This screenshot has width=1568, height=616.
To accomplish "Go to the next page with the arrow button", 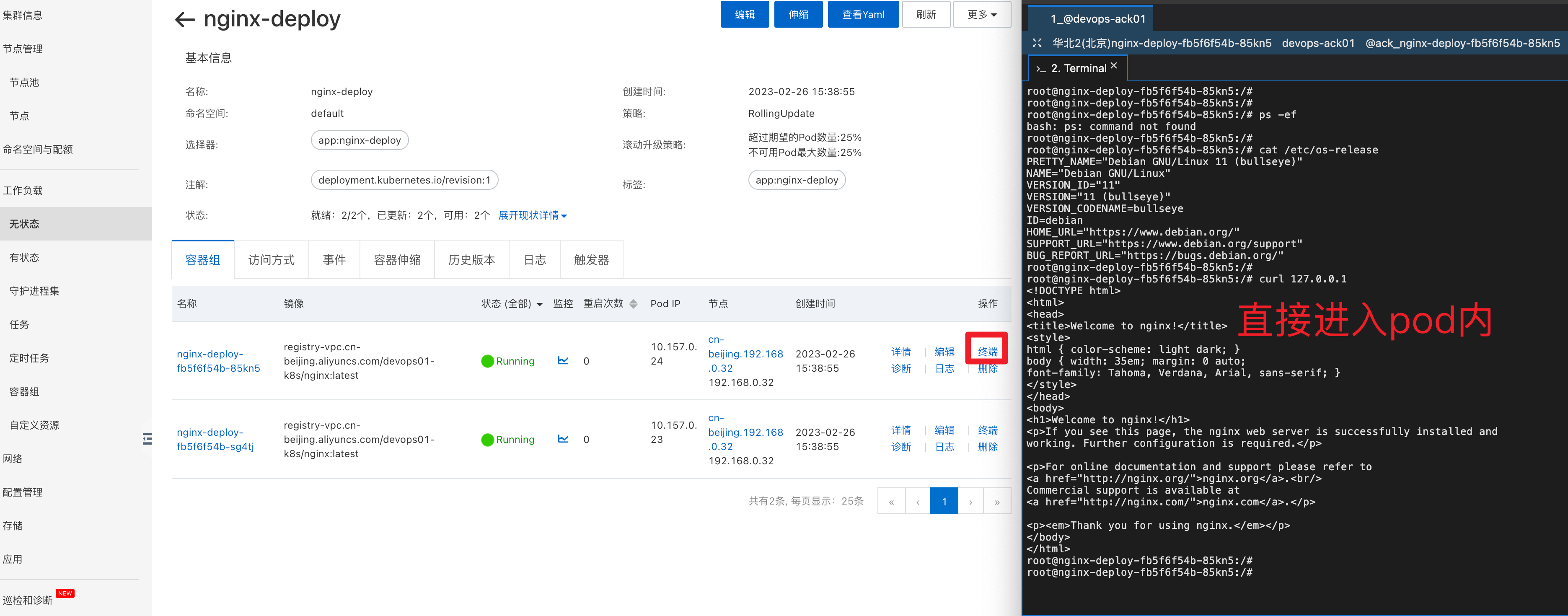I will click(x=971, y=502).
